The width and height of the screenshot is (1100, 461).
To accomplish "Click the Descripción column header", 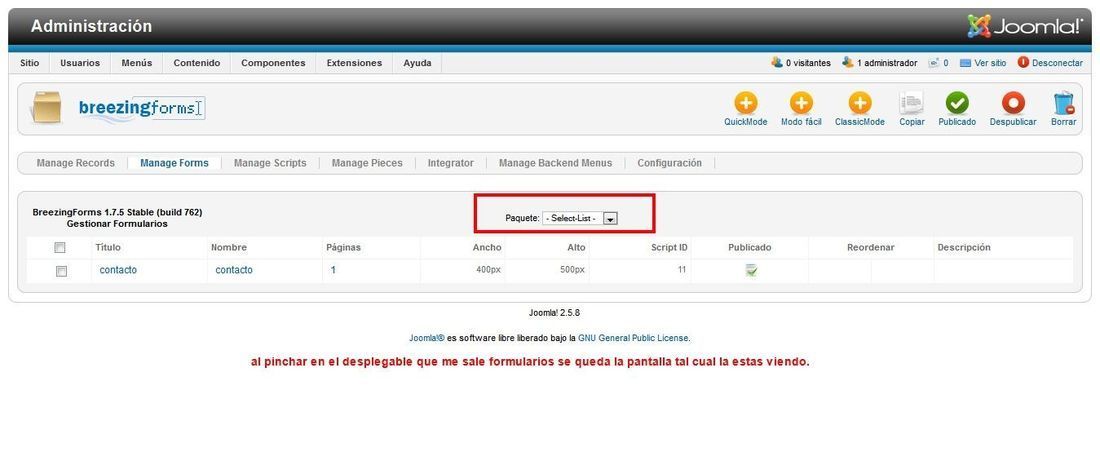I will [x=964, y=248].
